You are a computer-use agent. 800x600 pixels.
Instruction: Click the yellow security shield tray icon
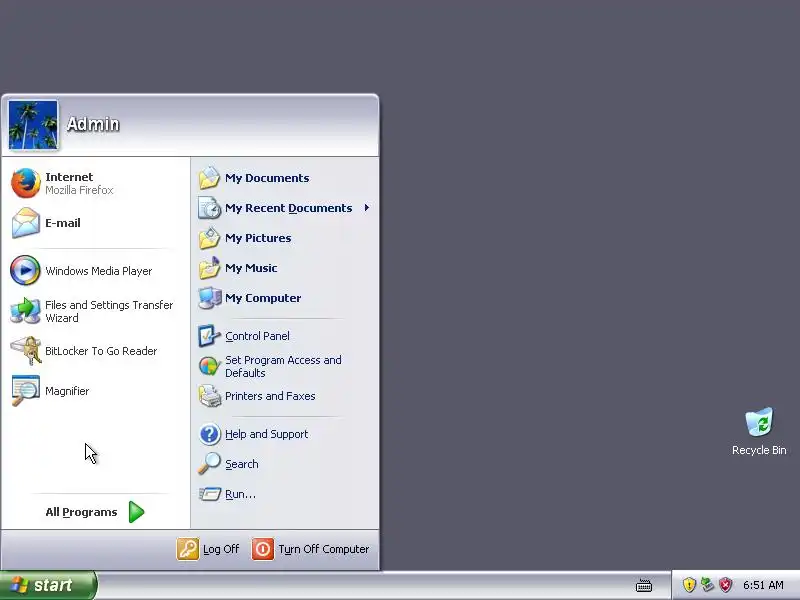689,585
